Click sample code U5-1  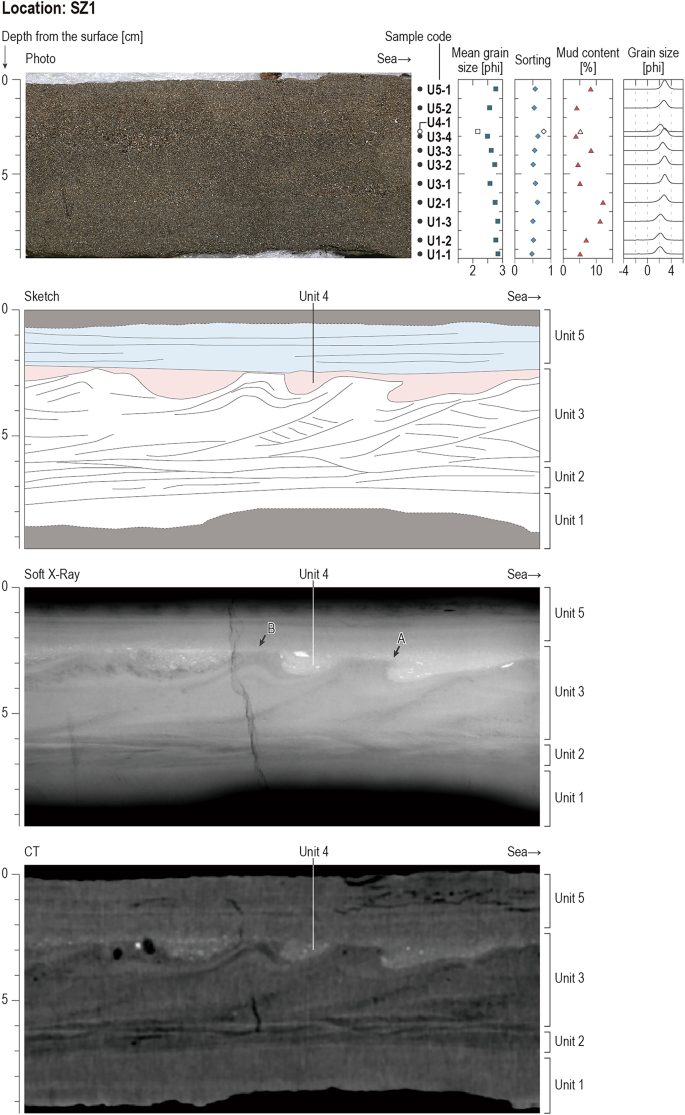tap(438, 90)
